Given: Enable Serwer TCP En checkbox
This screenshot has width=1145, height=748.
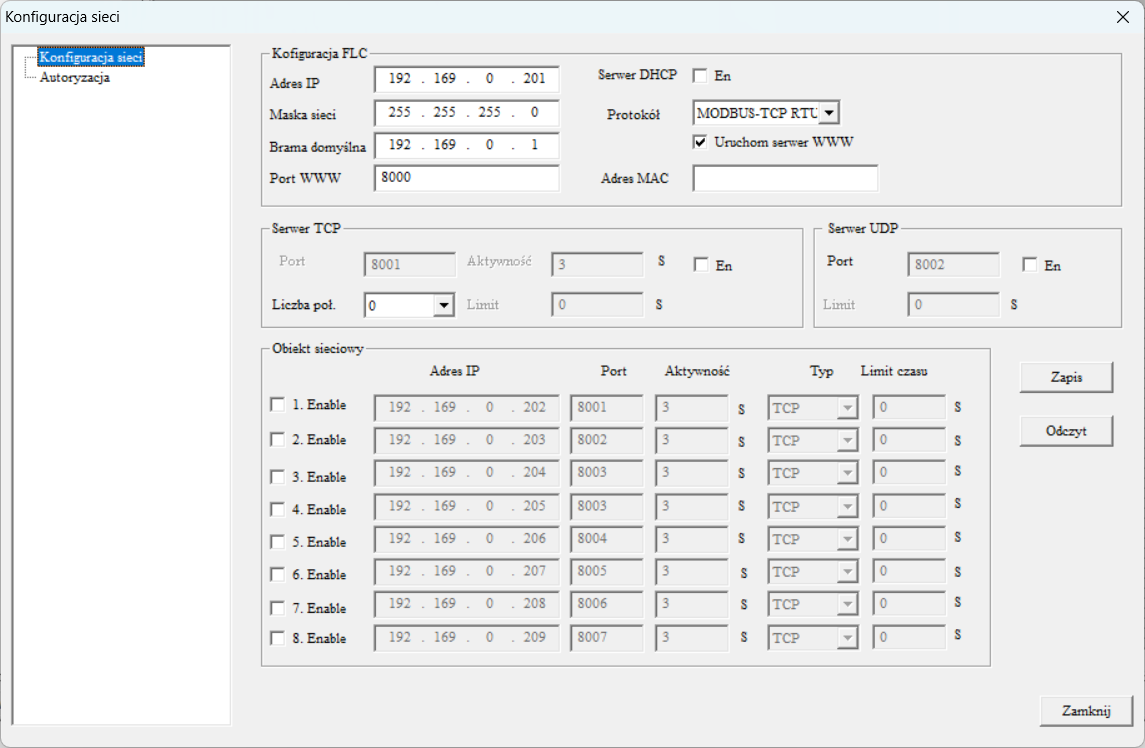Looking at the screenshot, I should pos(701,264).
